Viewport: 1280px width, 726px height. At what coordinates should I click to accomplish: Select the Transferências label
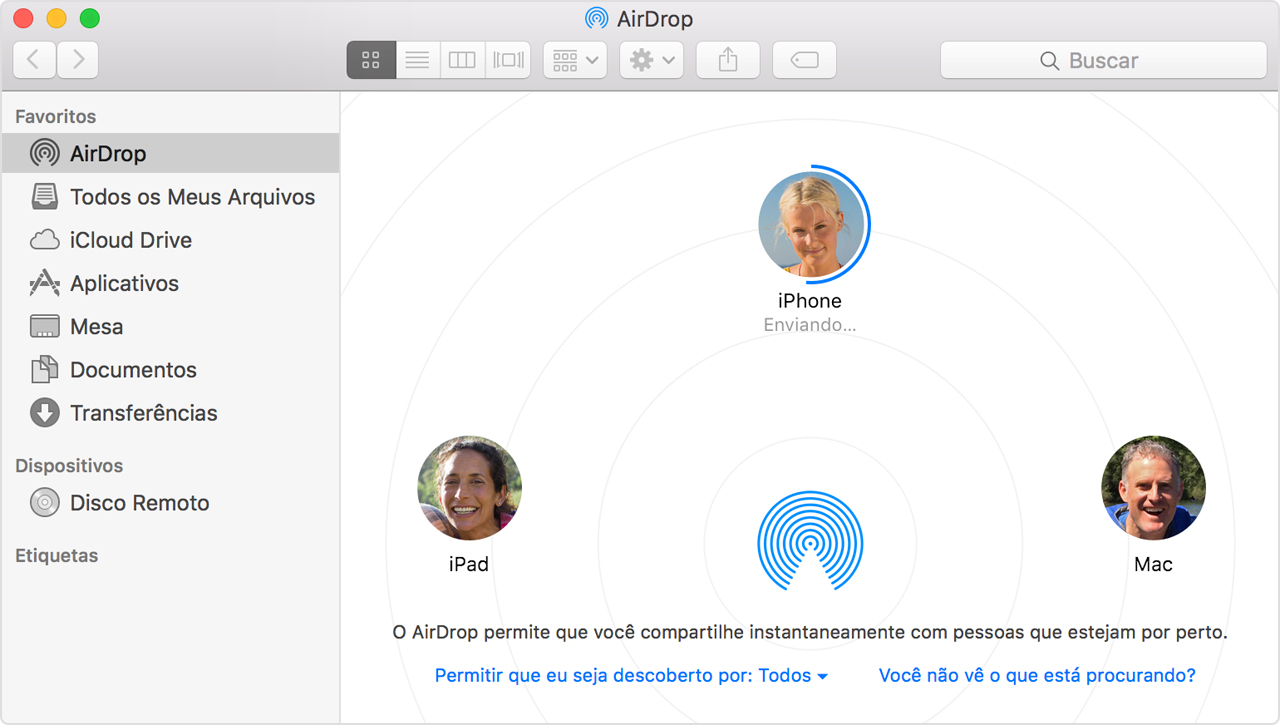pos(143,413)
